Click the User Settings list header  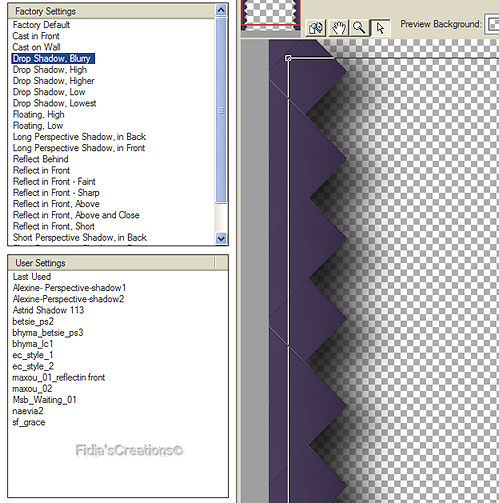point(112,263)
